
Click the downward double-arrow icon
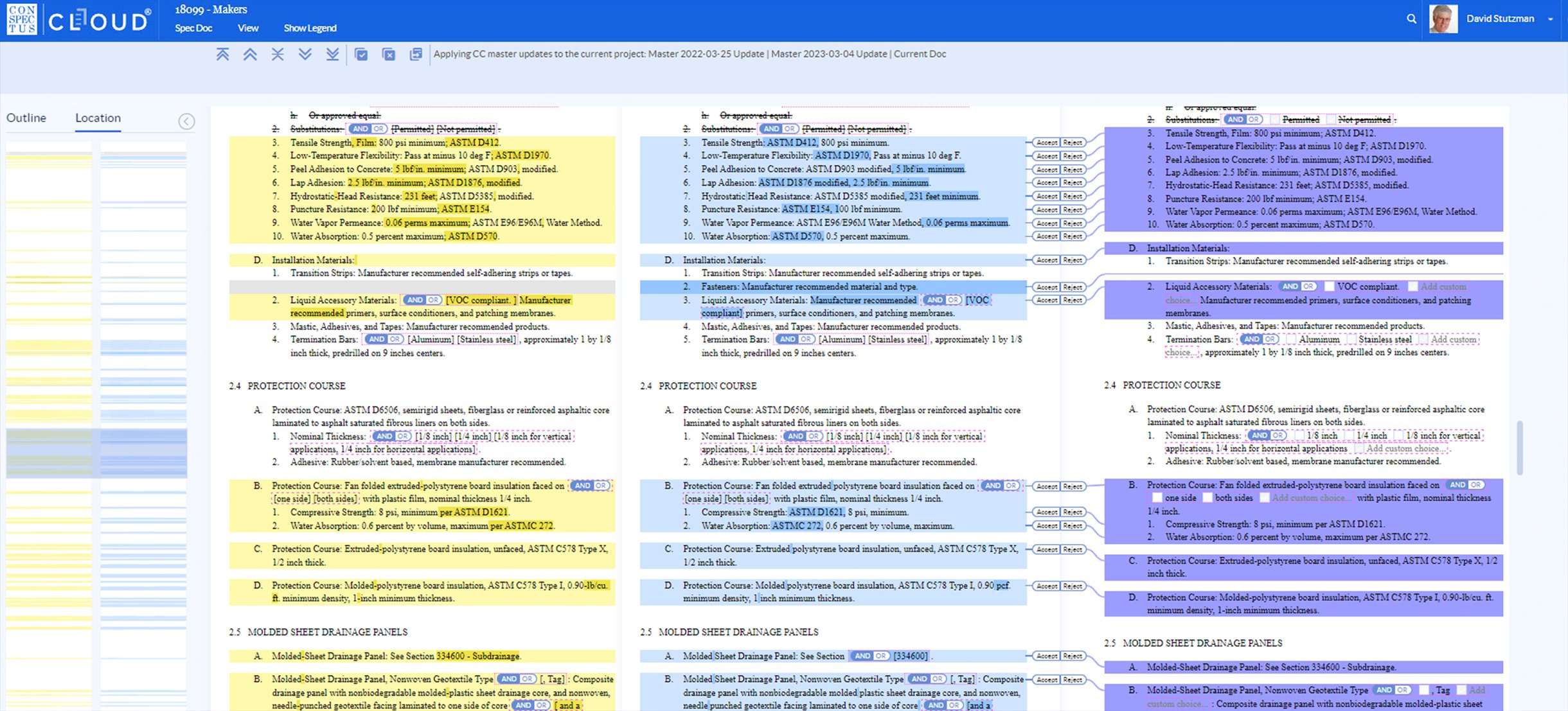pos(307,55)
